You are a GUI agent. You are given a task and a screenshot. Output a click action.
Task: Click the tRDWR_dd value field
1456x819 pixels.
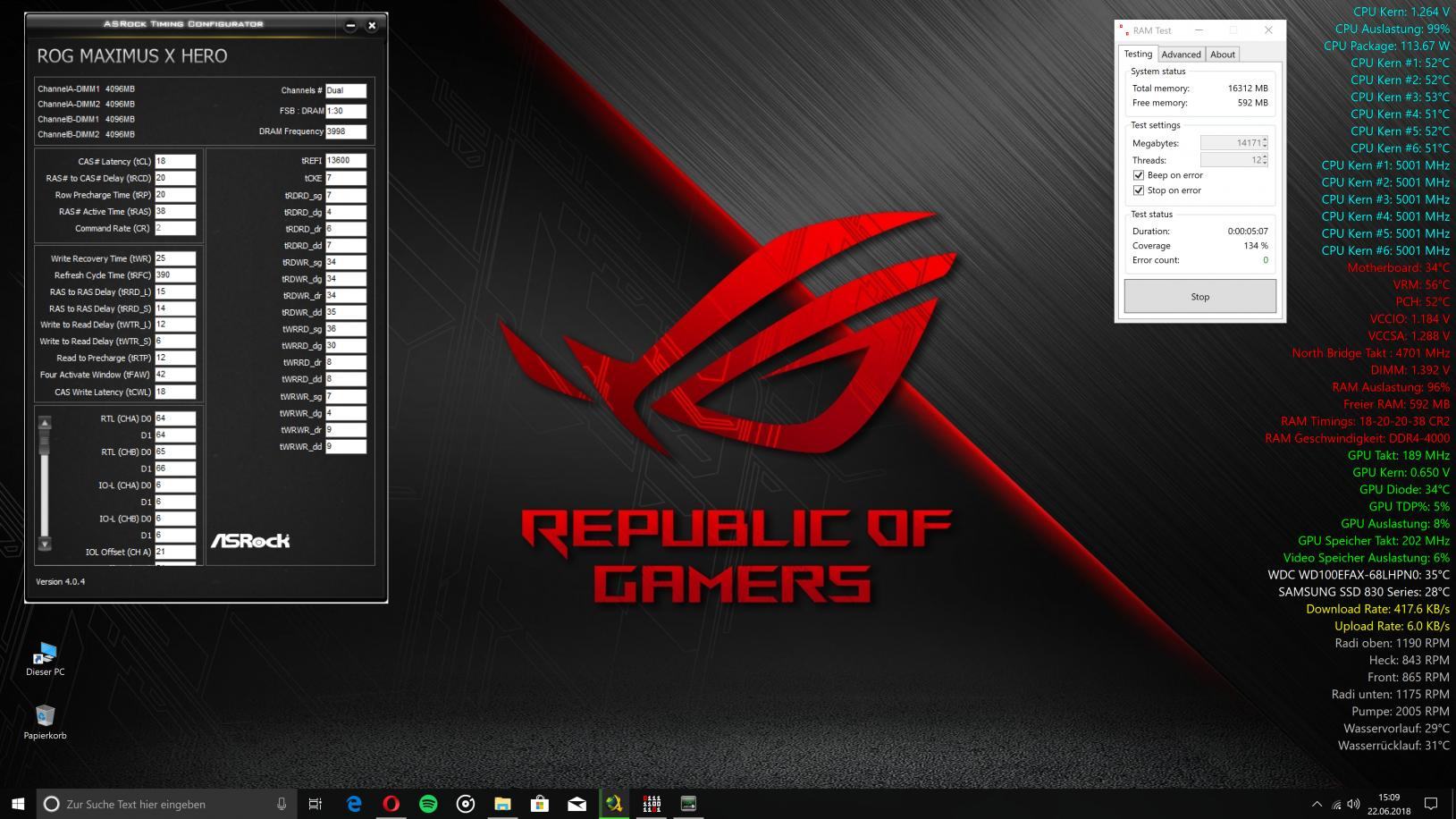pyautogui.click(x=346, y=312)
